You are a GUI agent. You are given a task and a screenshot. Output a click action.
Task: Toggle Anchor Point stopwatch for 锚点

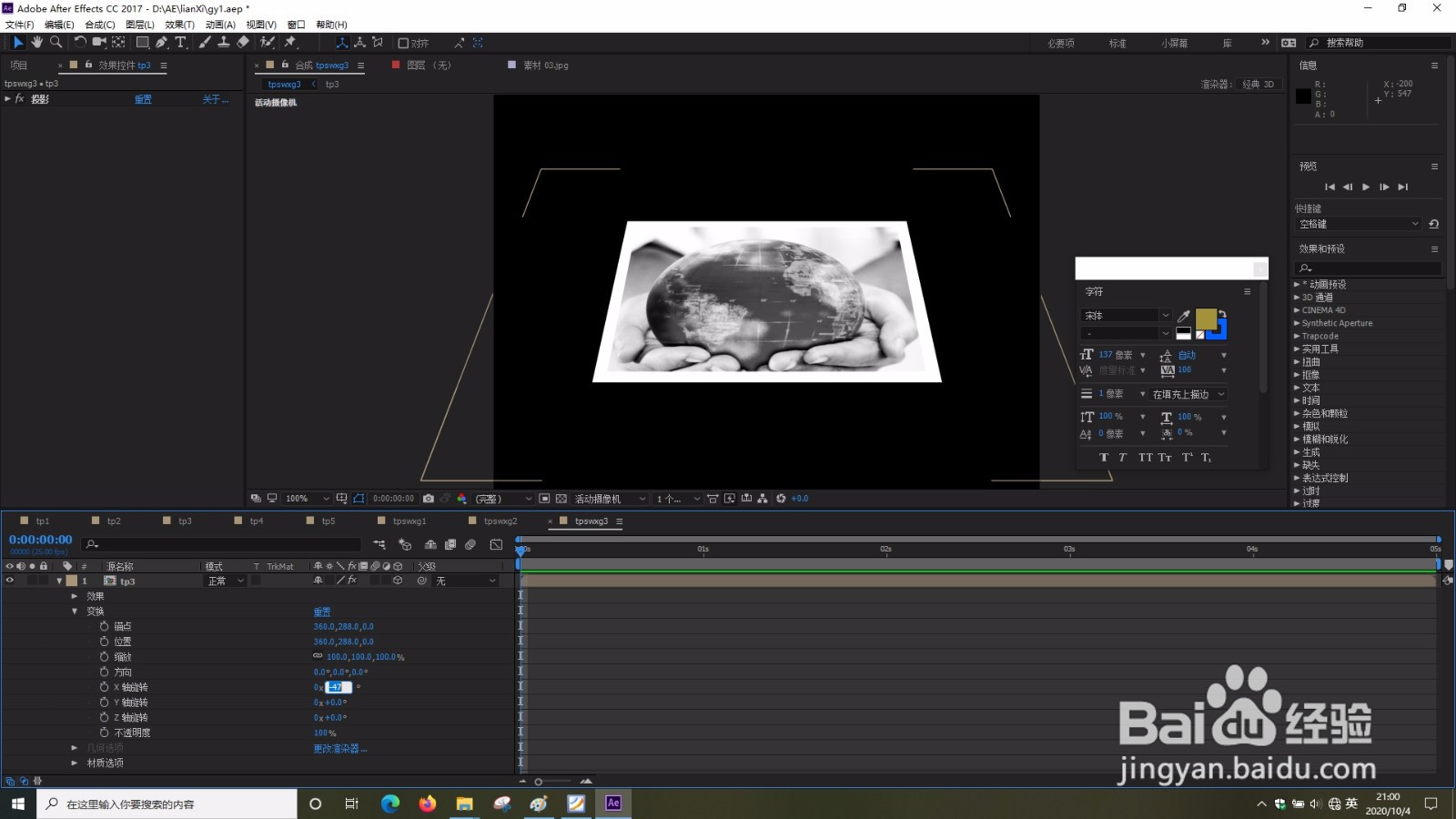pyautogui.click(x=104, y=626)
